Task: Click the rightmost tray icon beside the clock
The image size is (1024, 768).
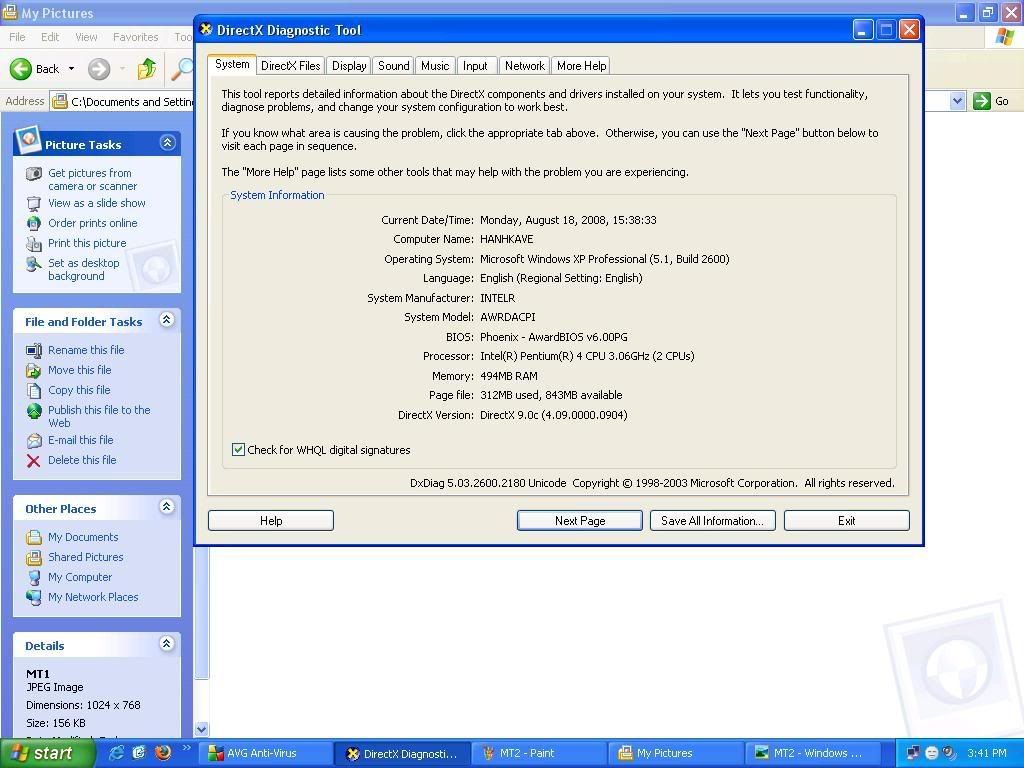Action: pos(950,753)
